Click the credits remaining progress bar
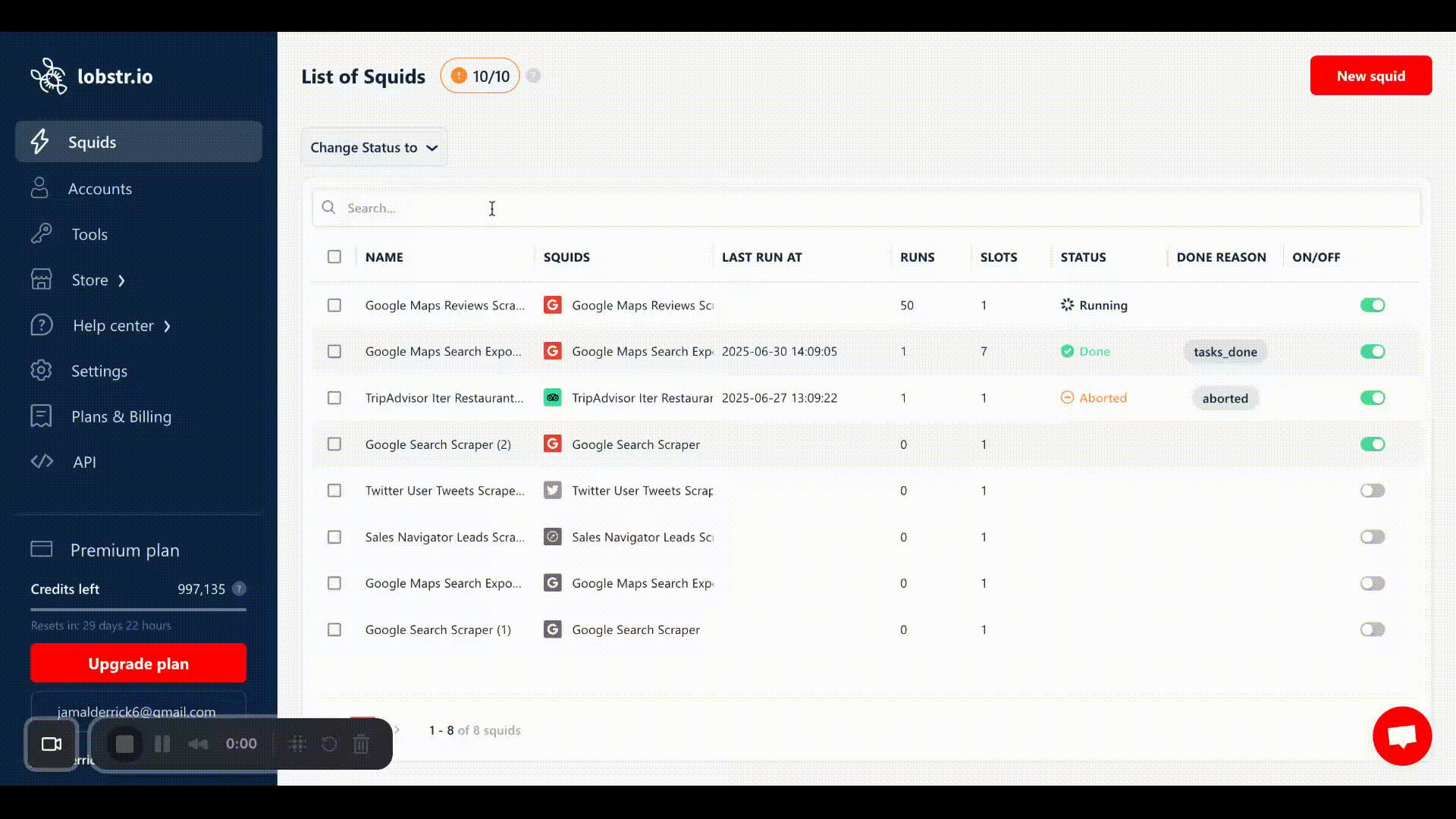1456x819 pixels. point(139,609)
